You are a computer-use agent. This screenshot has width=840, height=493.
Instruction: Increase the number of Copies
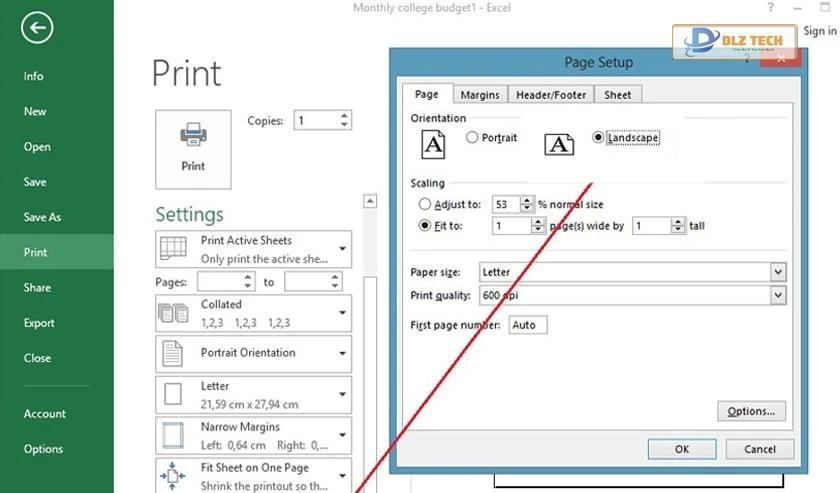click(x=345, y=116)
